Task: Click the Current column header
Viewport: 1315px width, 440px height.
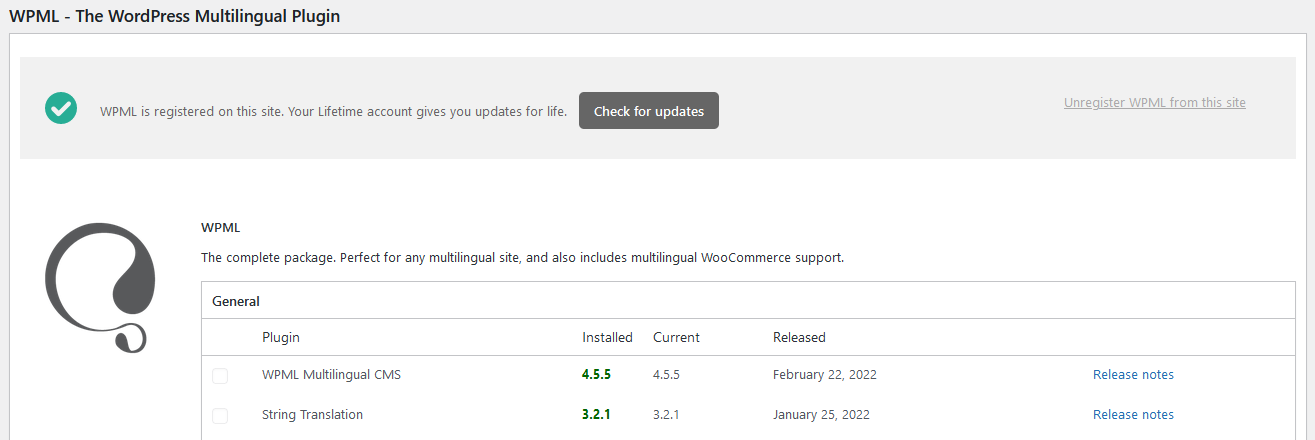Action: click(x=676, y=337)
